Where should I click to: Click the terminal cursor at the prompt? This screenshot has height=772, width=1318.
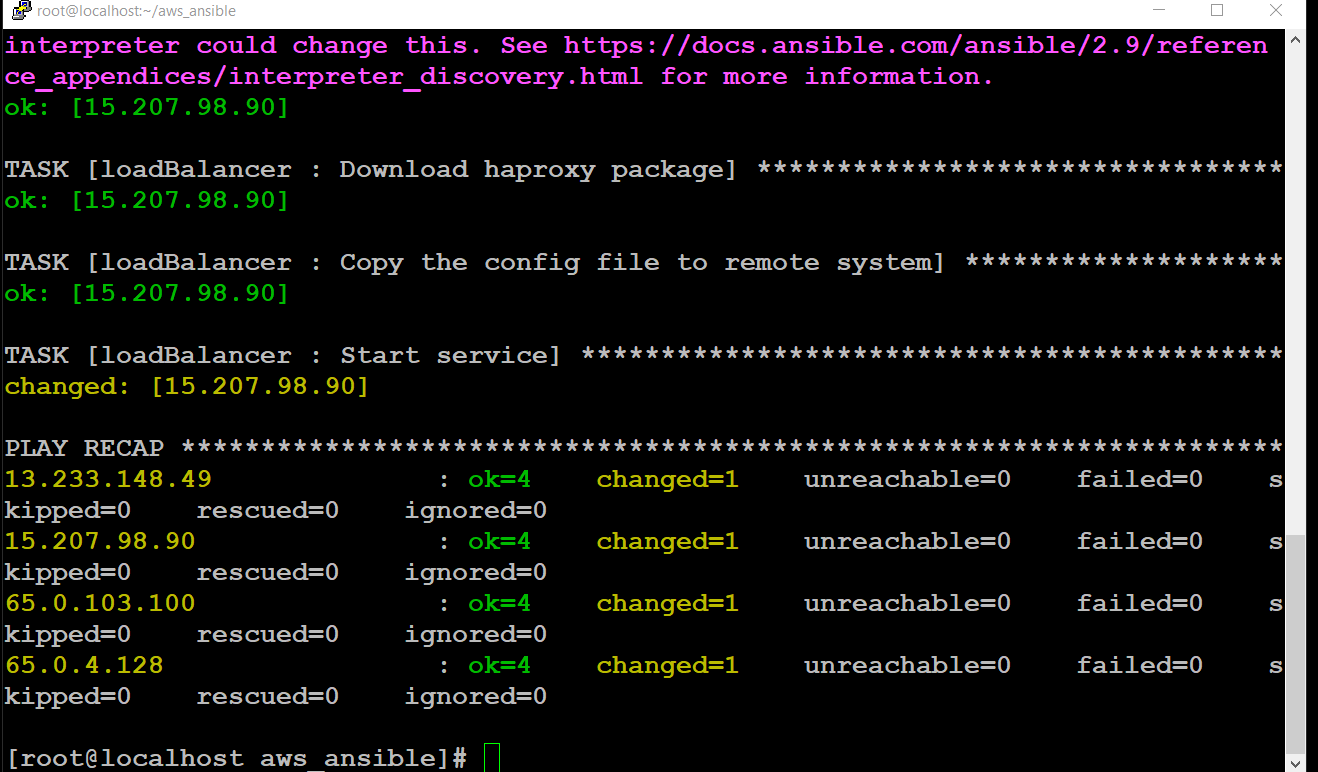point(489,757)
